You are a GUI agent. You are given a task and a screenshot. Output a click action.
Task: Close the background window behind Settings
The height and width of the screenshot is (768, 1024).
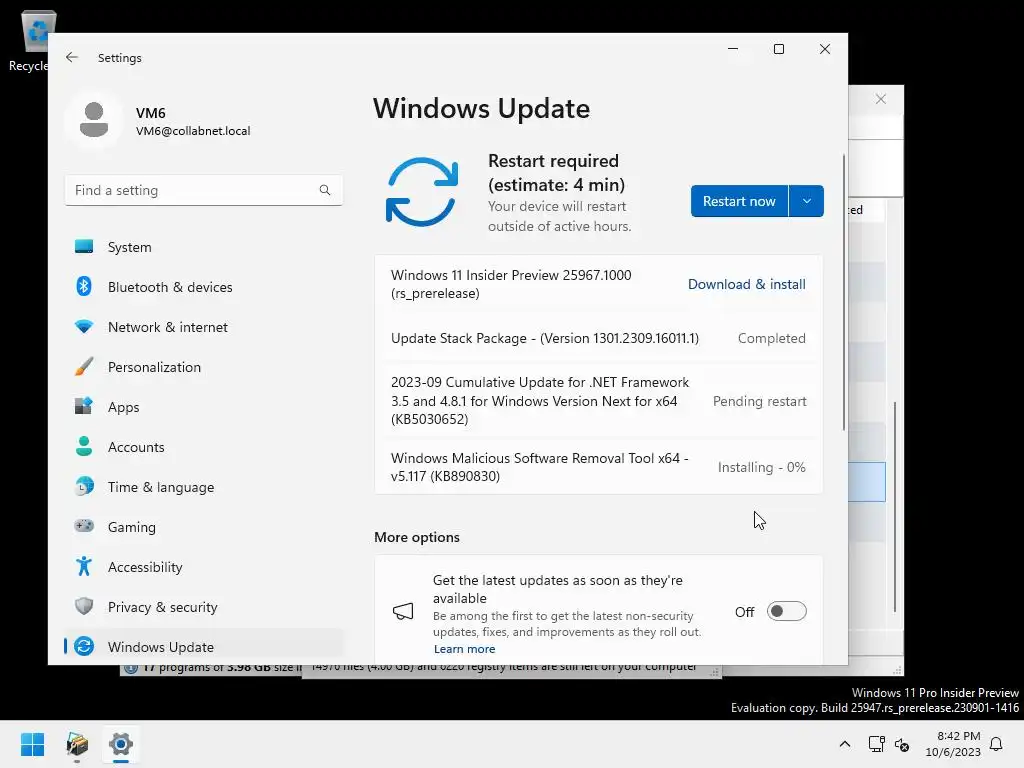click(880, 99)
